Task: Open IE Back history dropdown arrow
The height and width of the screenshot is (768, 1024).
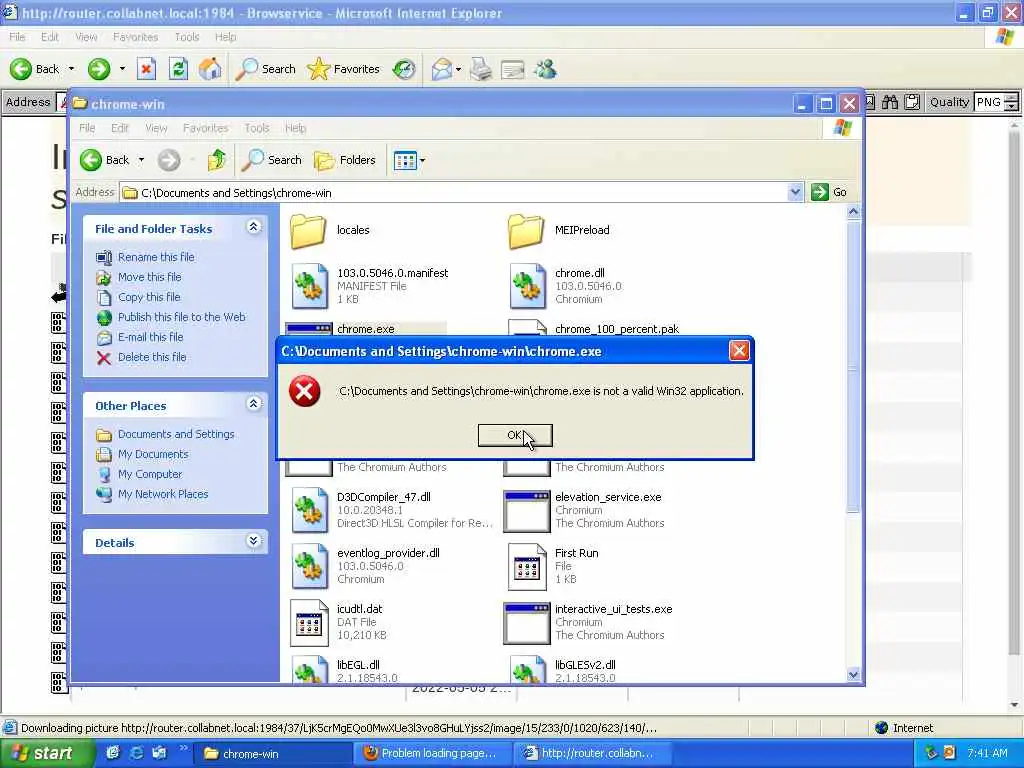Action: pyautogui.click(x=71, y=69)
